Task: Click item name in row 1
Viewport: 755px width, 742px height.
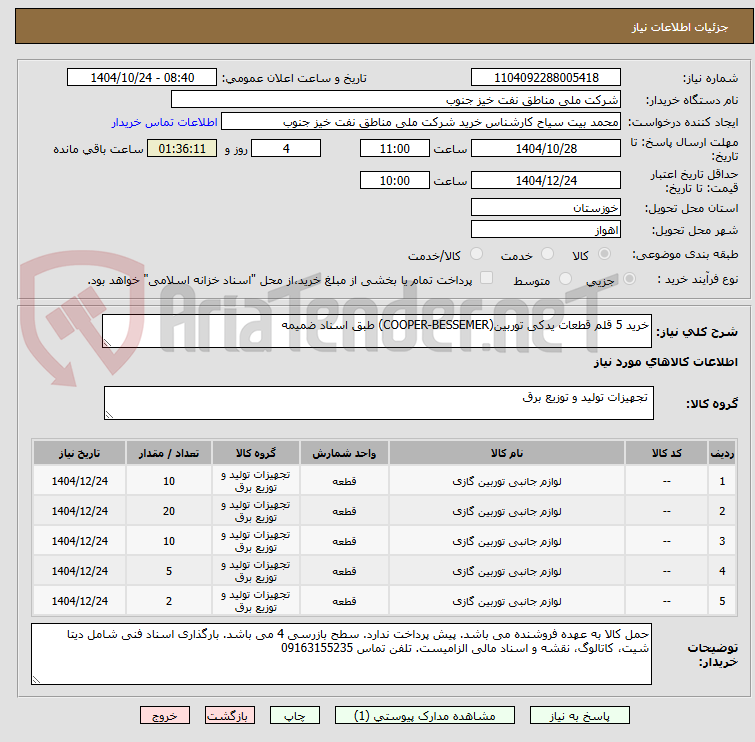Action: [x=507, y=482]
